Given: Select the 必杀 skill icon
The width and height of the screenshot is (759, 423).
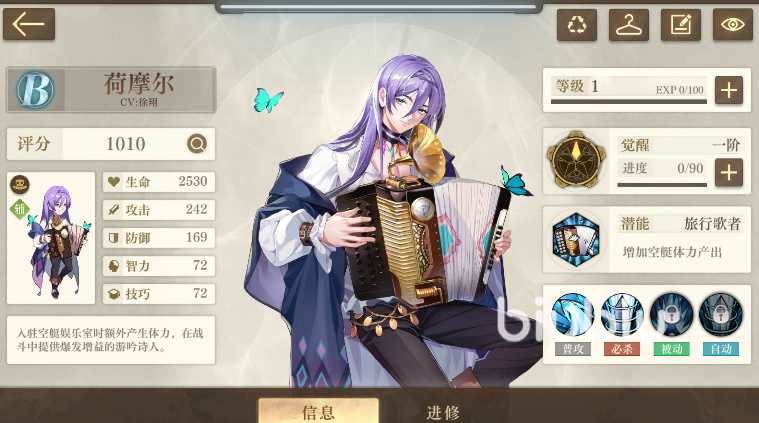Looking at the screenshot, I should pos(622,315).
